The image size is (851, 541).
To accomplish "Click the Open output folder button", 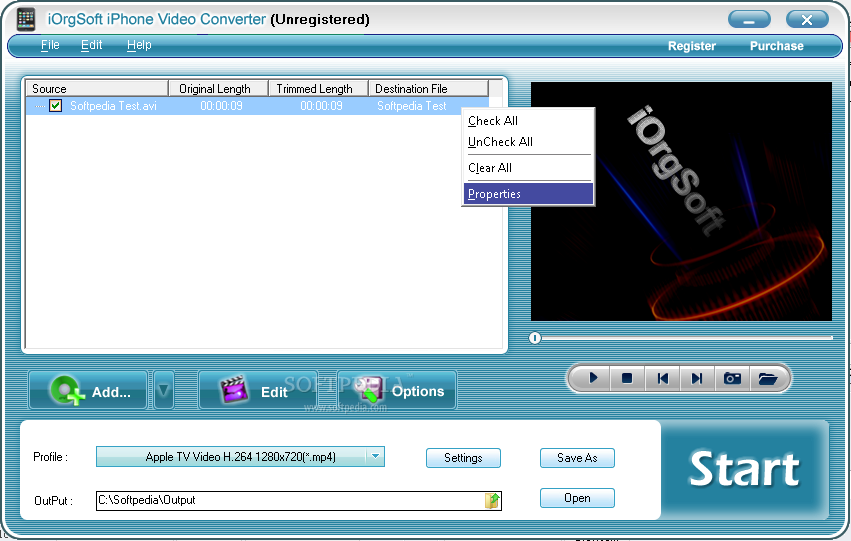I will (x=577, y=498).
